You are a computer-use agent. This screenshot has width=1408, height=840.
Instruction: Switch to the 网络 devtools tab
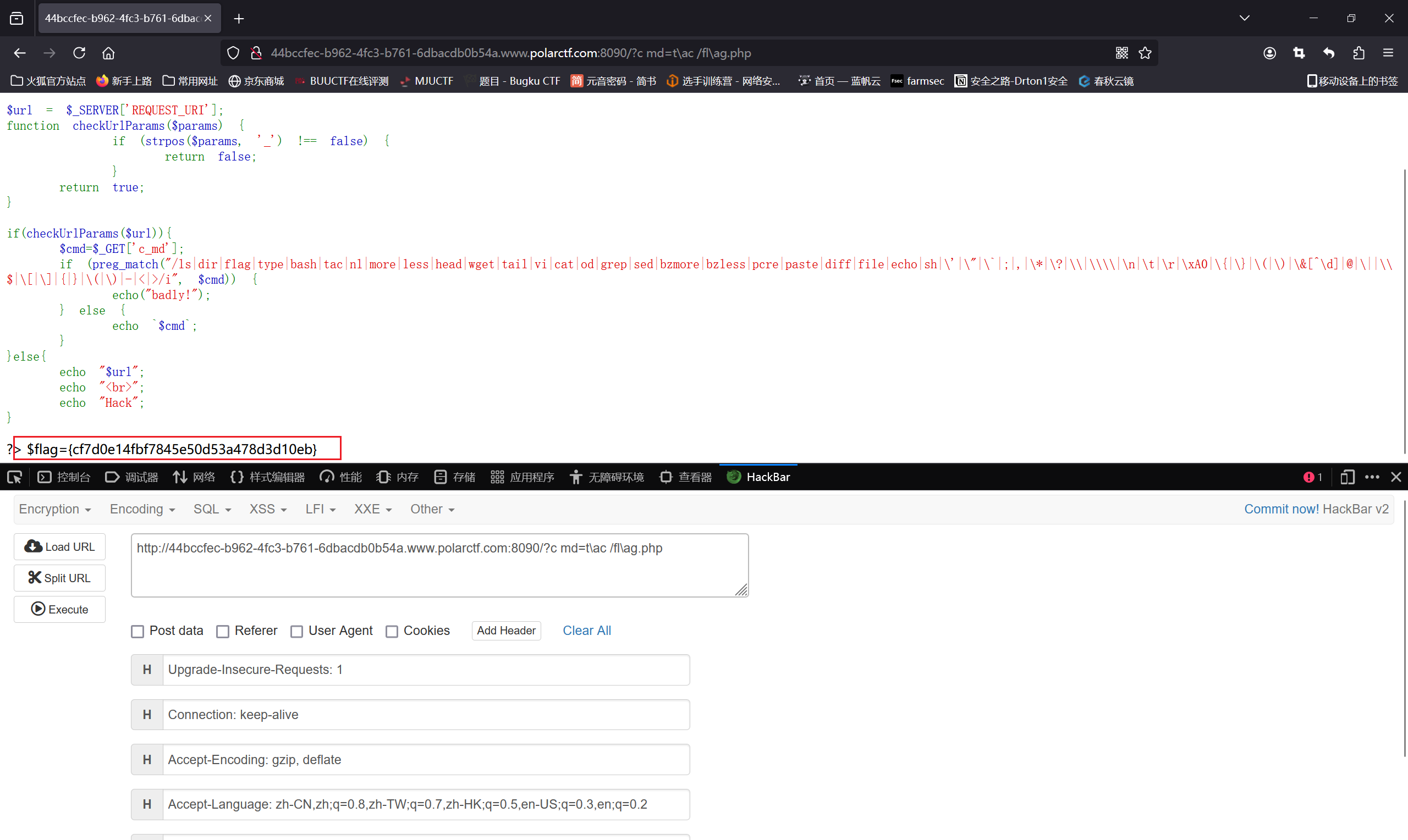[194, 477]
